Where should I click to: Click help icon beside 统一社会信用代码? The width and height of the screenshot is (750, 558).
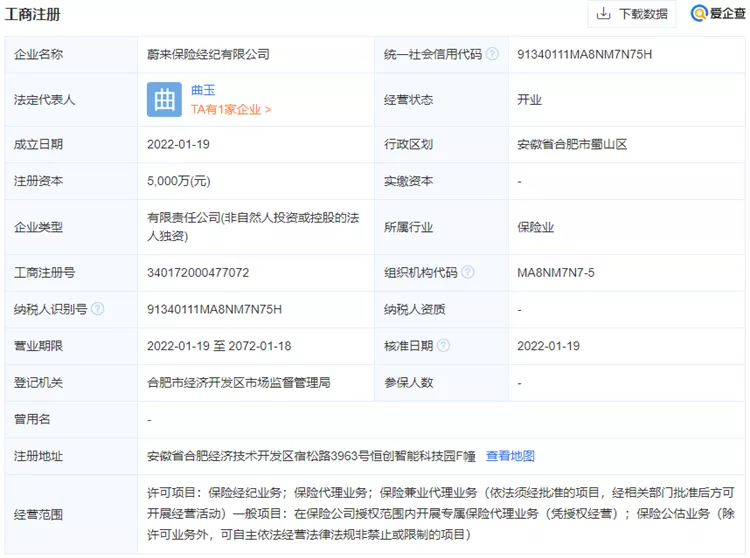click(x=492, y=54)
